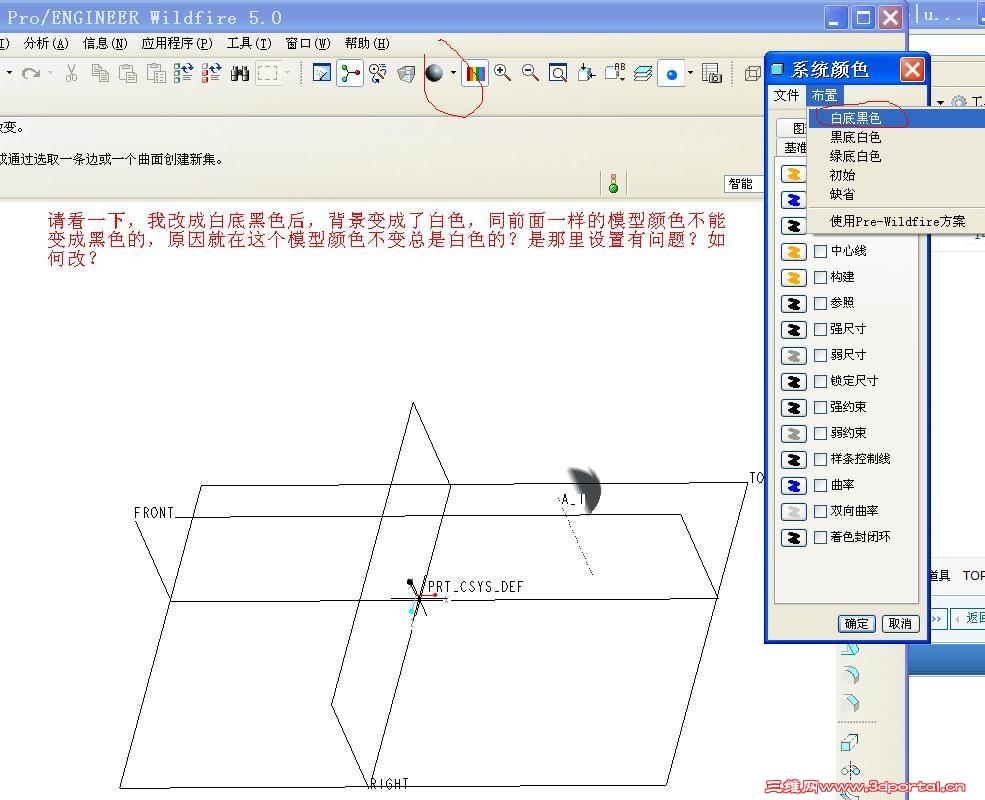Viewport: 985px width, 800px height.
Task: Open the 分析(A) menu
Action: click(46, 43)
